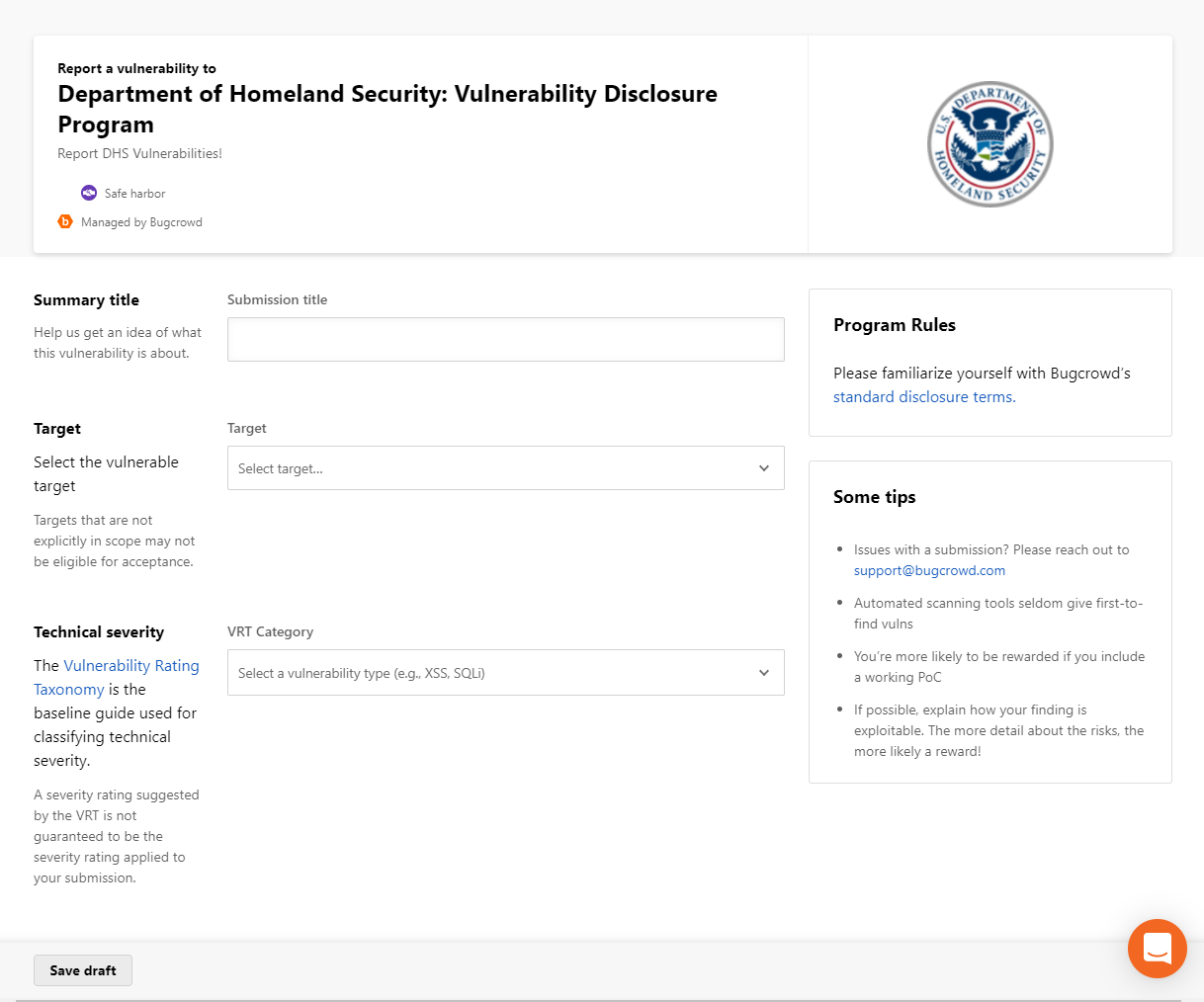Click the support@bugcrowd.com email link
1204x1002 pixels.
(929, 570)
